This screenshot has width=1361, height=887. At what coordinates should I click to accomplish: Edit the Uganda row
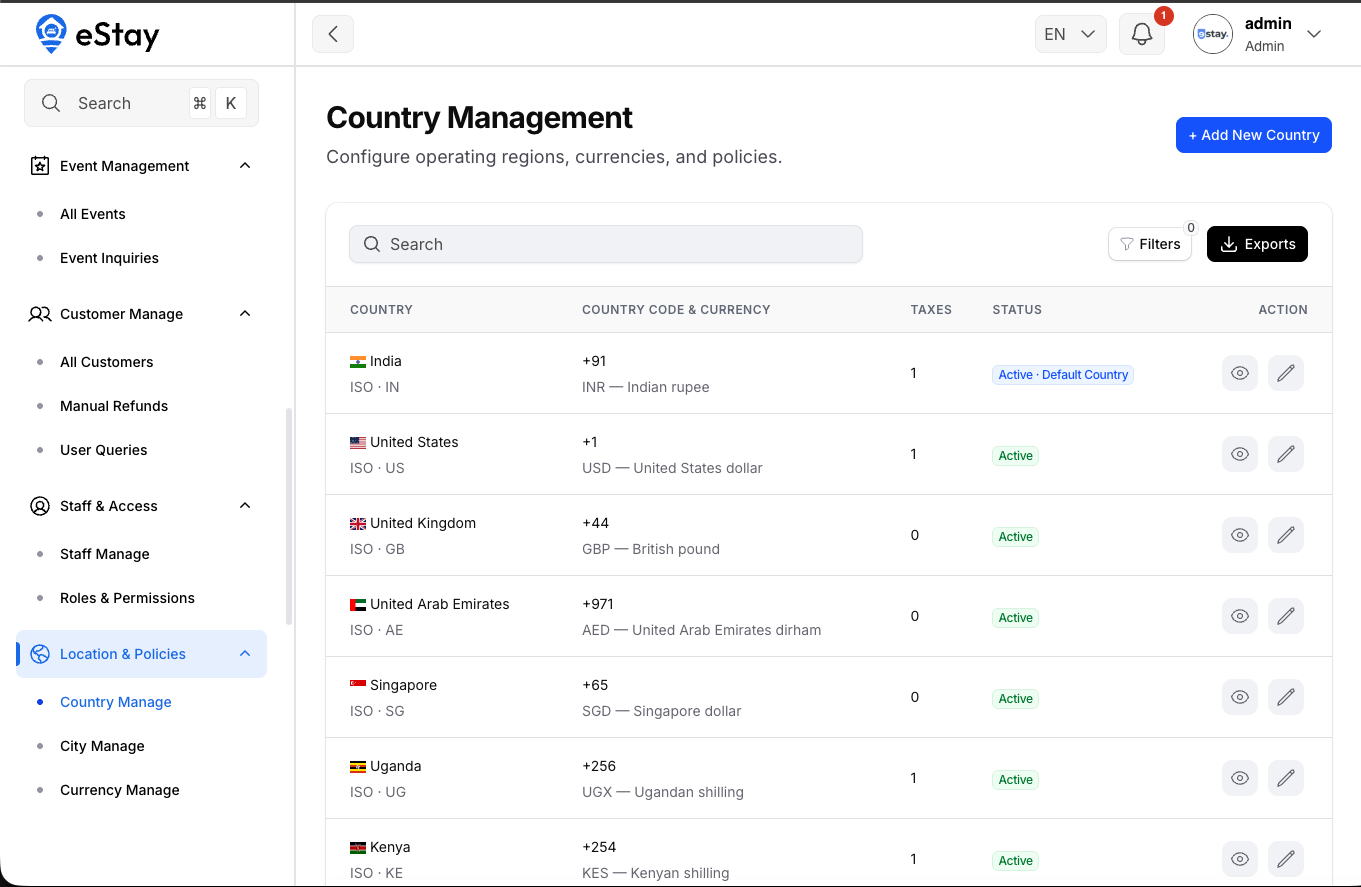(x=1286, y=778)
